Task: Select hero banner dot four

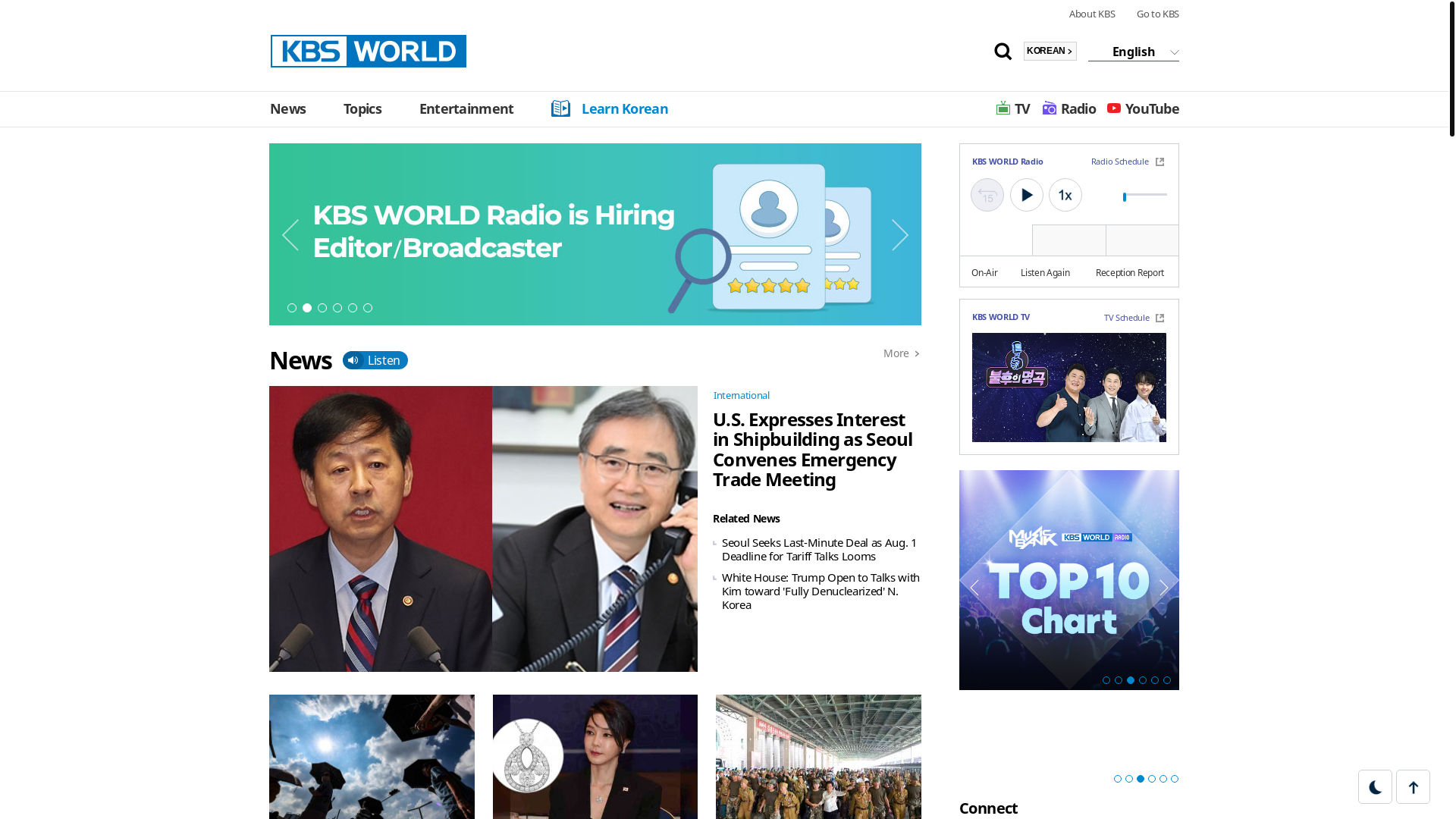Action: point(337,308)
